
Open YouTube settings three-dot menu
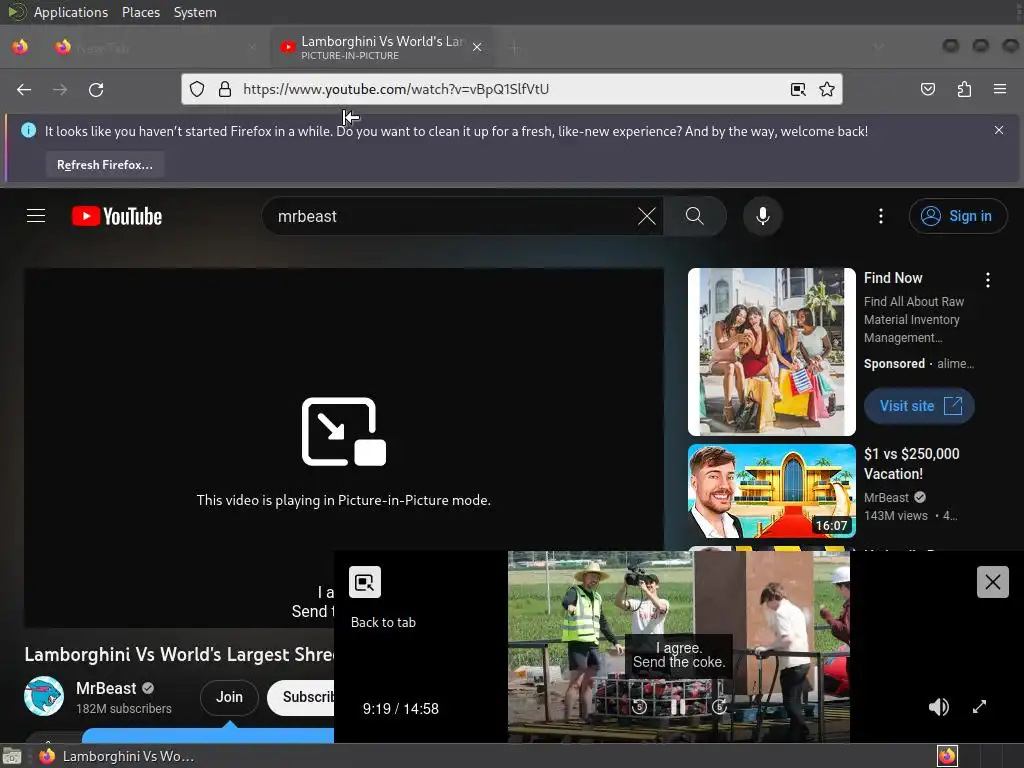coord(881,216)
